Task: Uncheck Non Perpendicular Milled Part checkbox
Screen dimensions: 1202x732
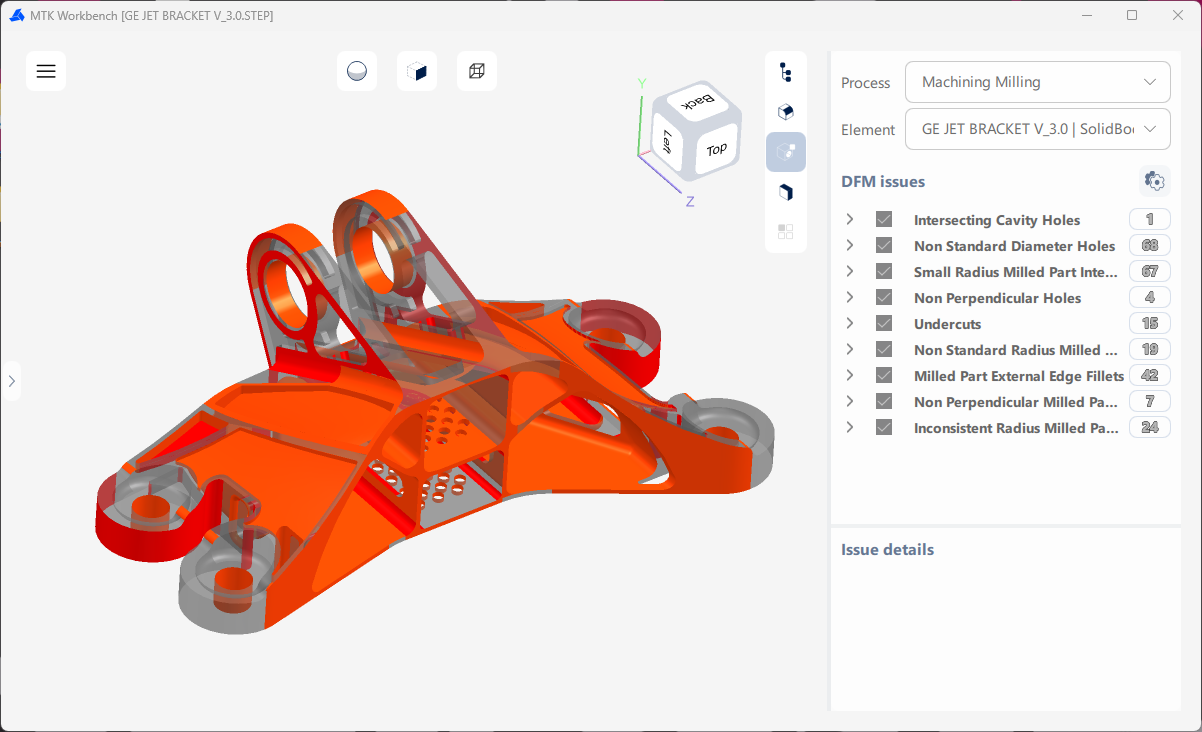Action: pos(884,402)
